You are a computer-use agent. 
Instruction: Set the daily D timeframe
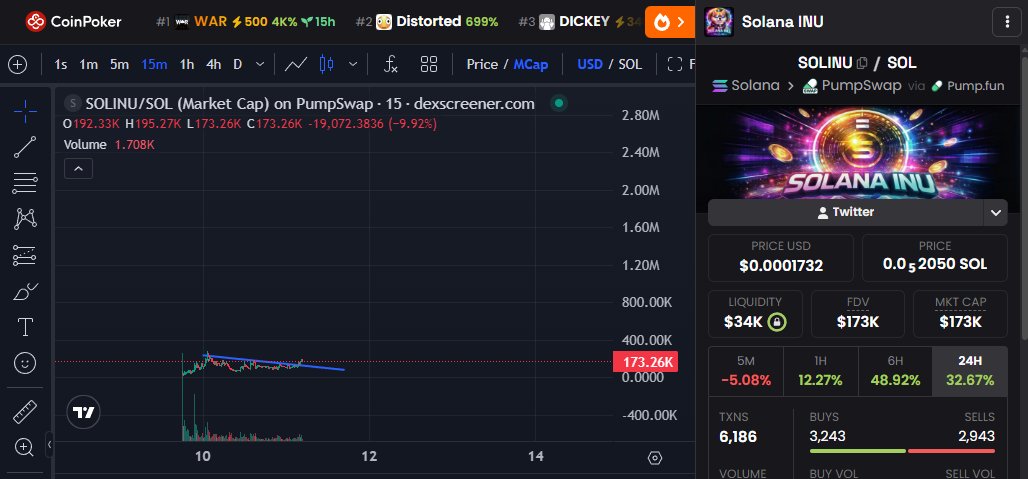click(237, 64)
